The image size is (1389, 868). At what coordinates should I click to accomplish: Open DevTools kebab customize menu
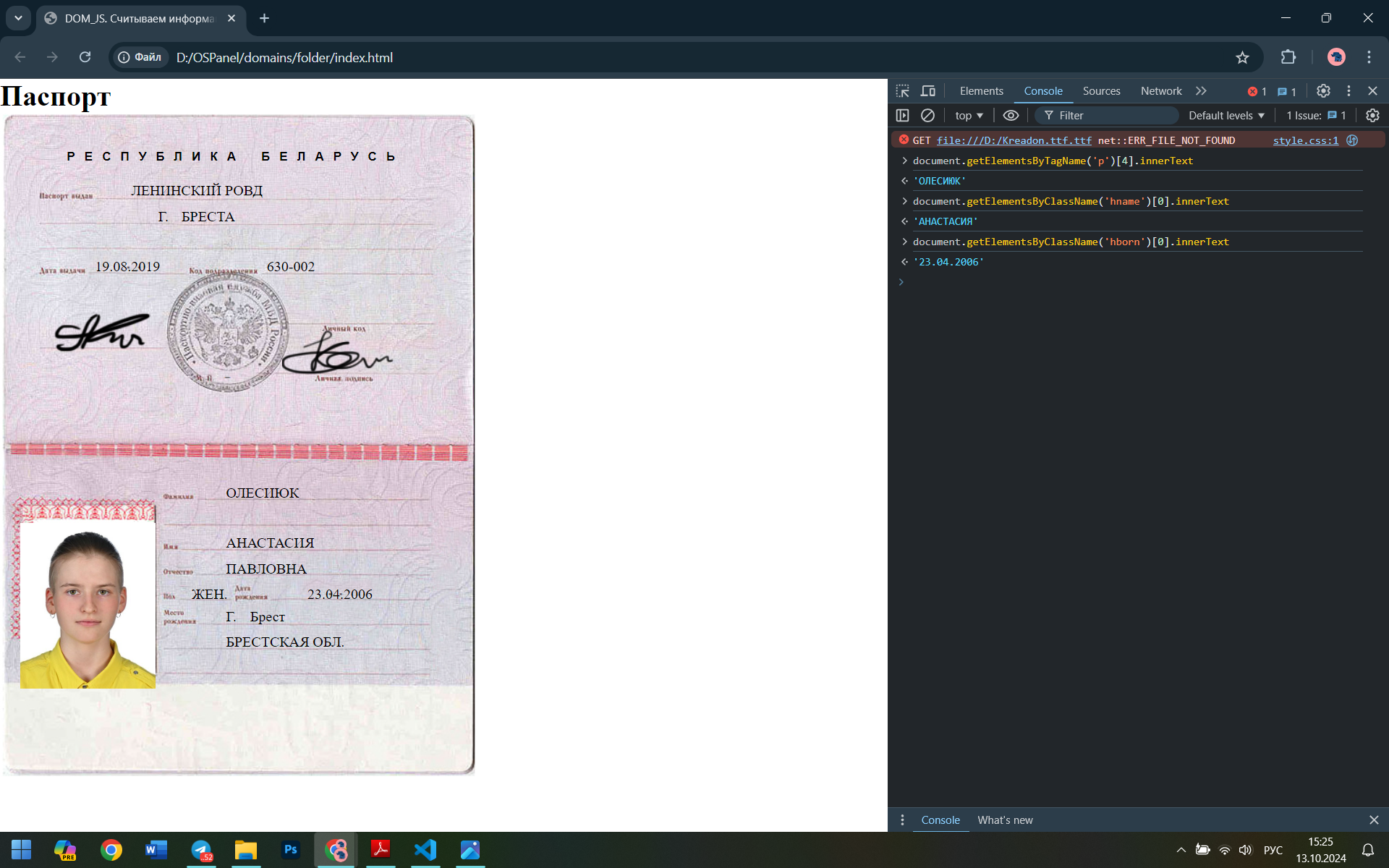(x=1348, y=91)
